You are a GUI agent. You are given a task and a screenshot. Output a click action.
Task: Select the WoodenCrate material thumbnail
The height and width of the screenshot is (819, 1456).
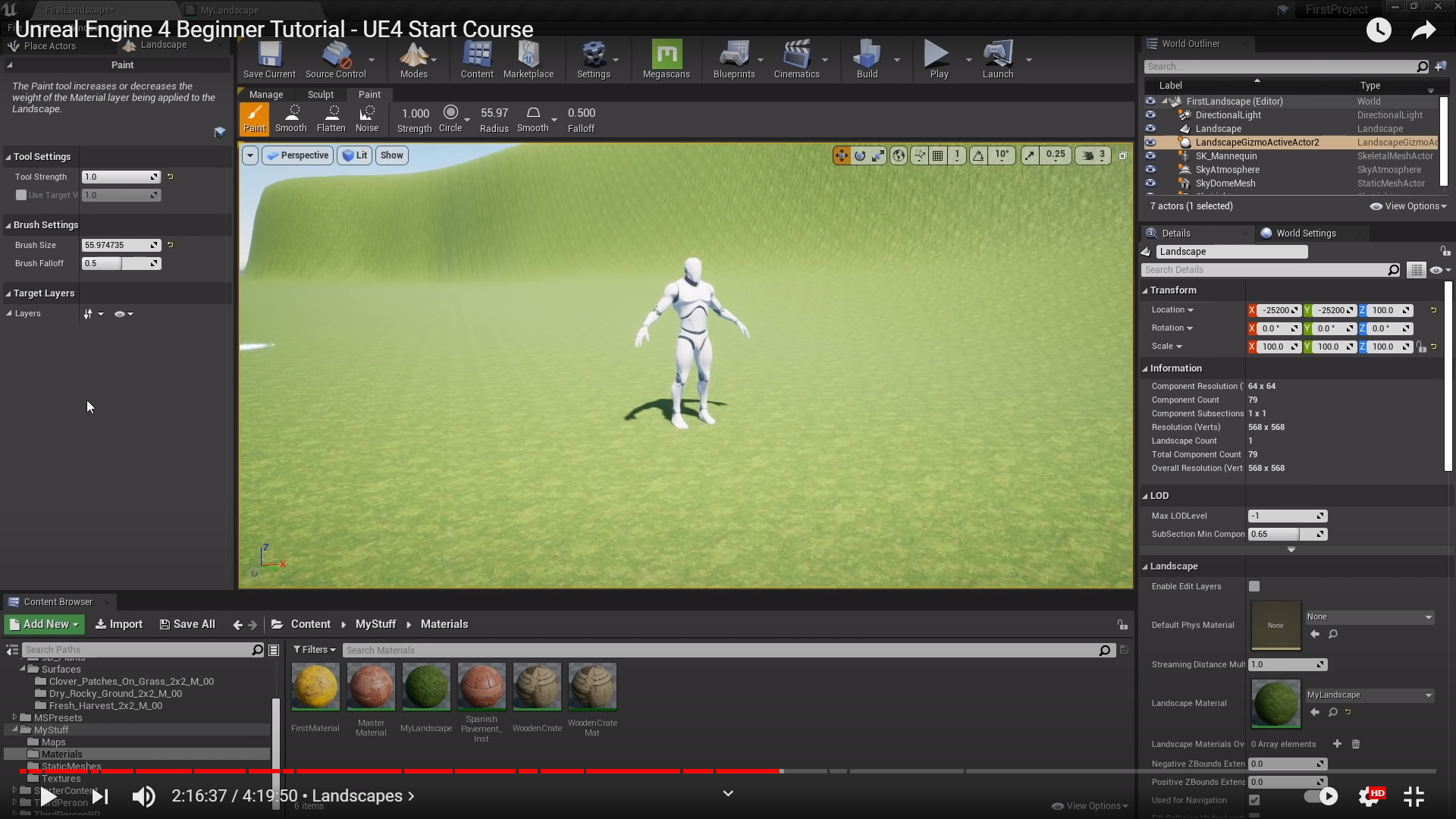point(537,687)
